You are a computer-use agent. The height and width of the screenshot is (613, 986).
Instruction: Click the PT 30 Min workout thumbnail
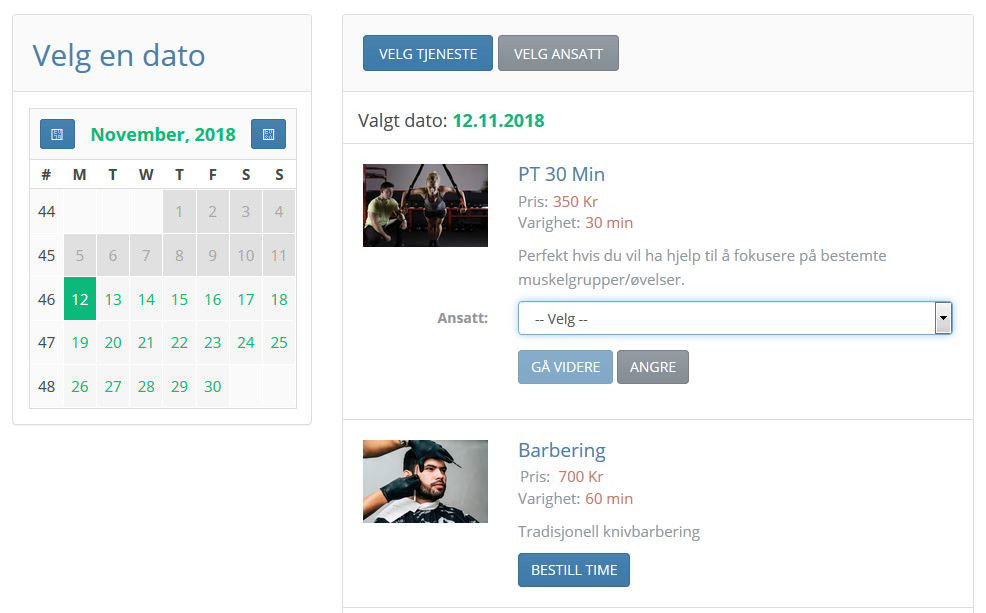425,205
